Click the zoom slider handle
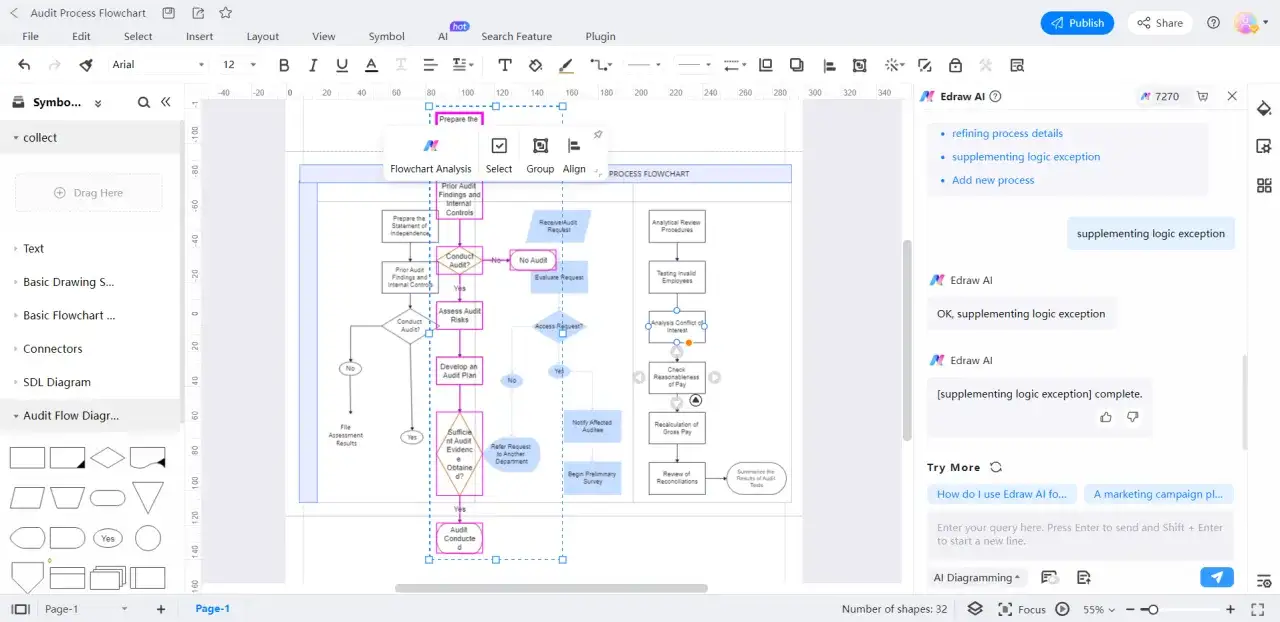Viewport: 1280px width, 622px height. [1153, 609]
